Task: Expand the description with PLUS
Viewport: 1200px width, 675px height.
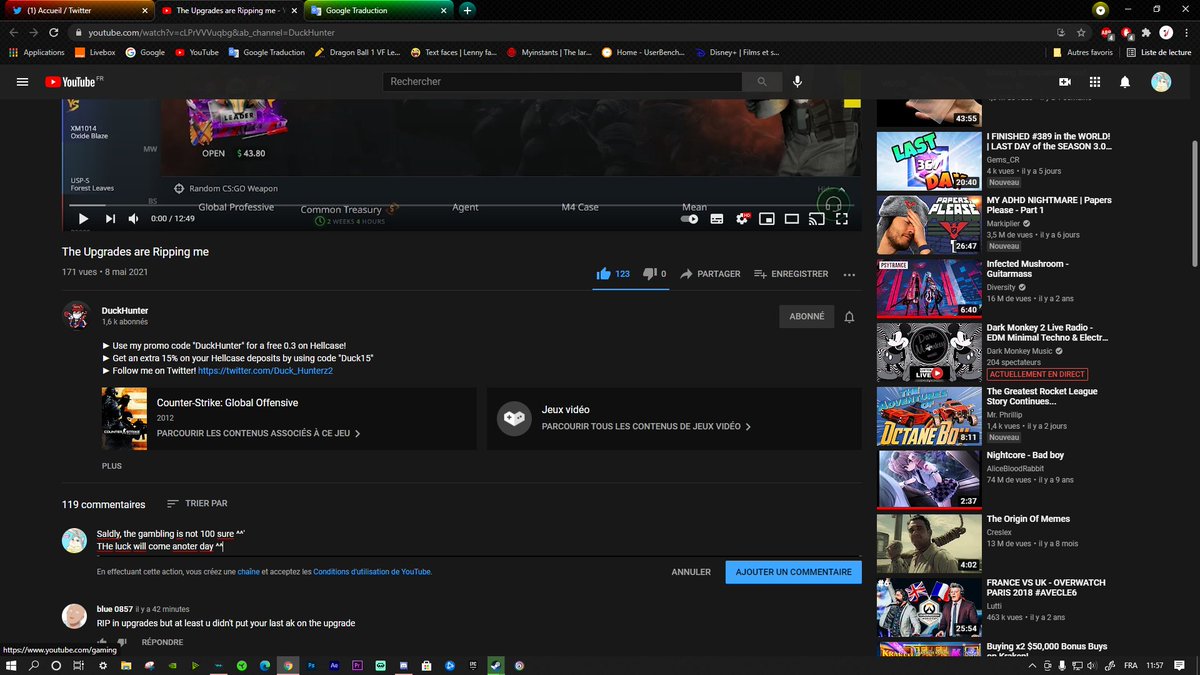Action: pos(112,466)
